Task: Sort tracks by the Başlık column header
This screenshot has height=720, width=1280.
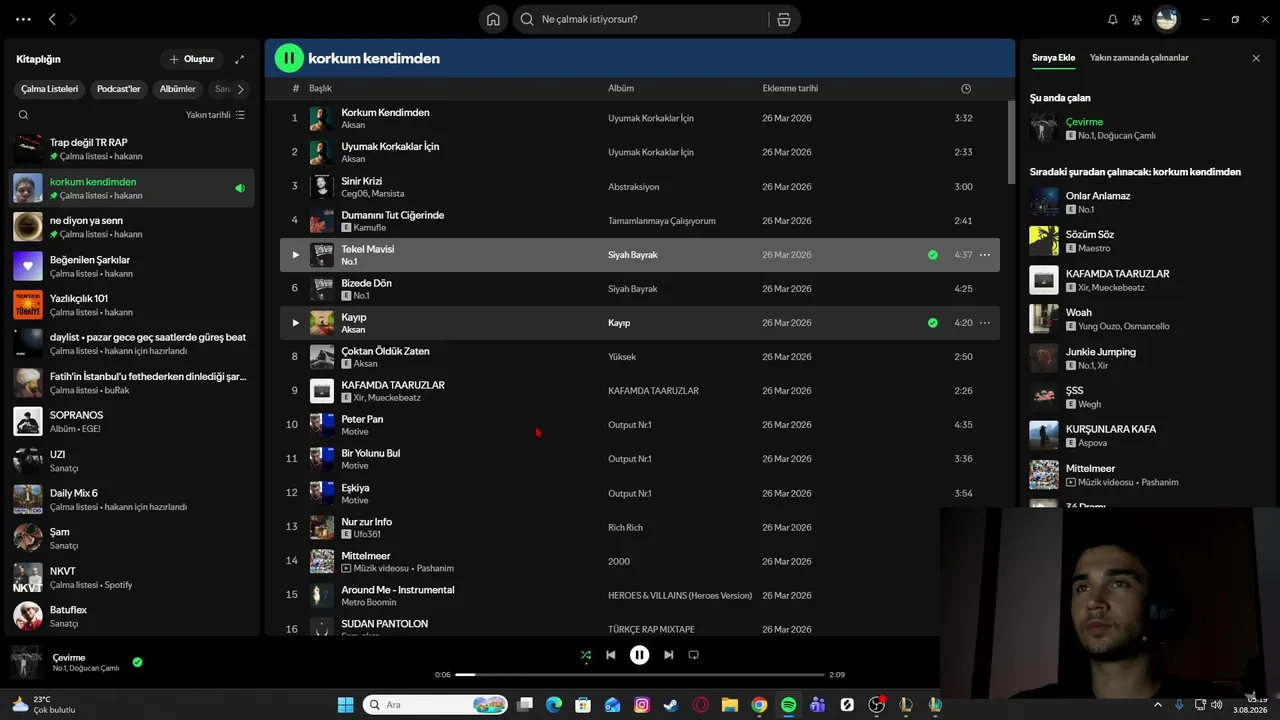Action: (320, 88)
